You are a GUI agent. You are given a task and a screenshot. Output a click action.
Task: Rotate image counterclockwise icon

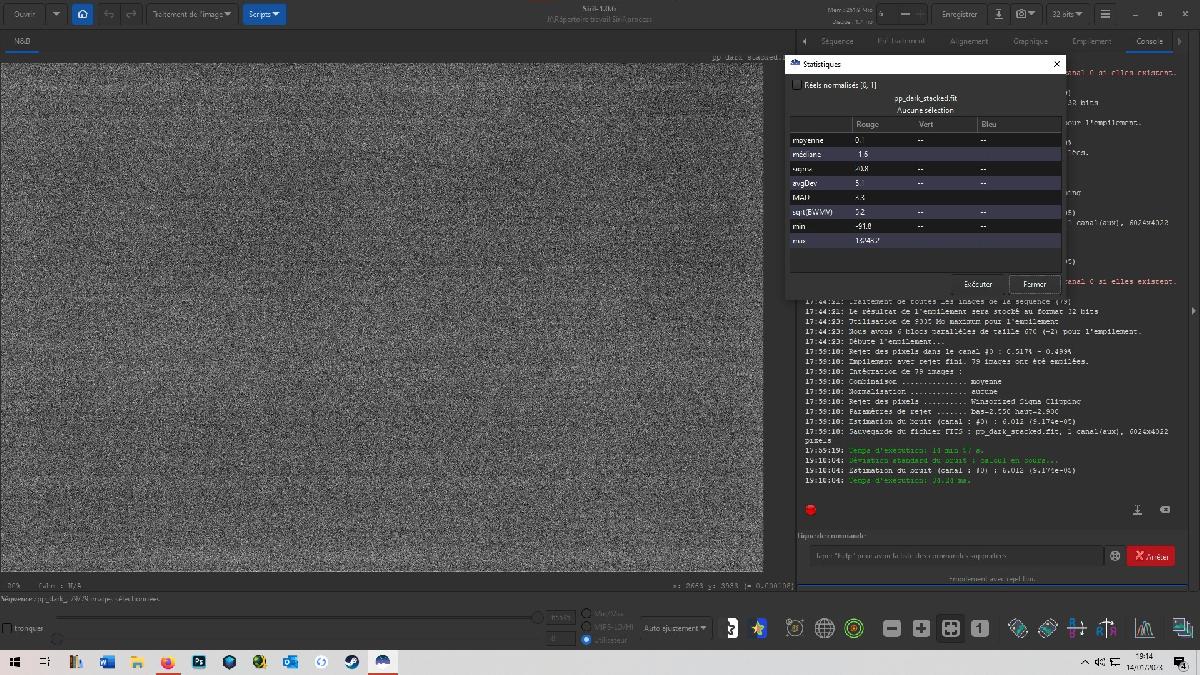(x=1018, y=628)
